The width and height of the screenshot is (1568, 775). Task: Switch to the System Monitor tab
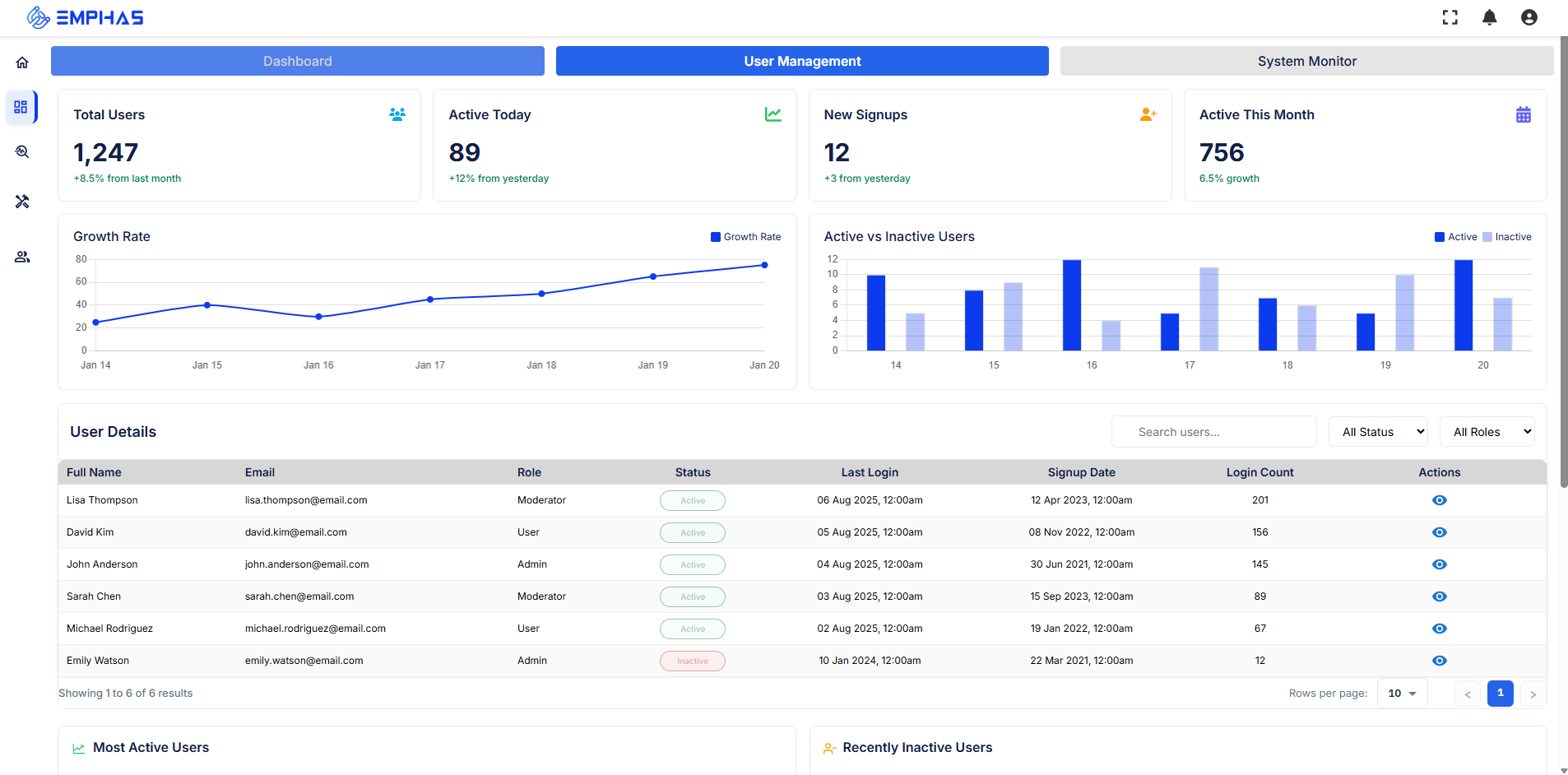1307,61
